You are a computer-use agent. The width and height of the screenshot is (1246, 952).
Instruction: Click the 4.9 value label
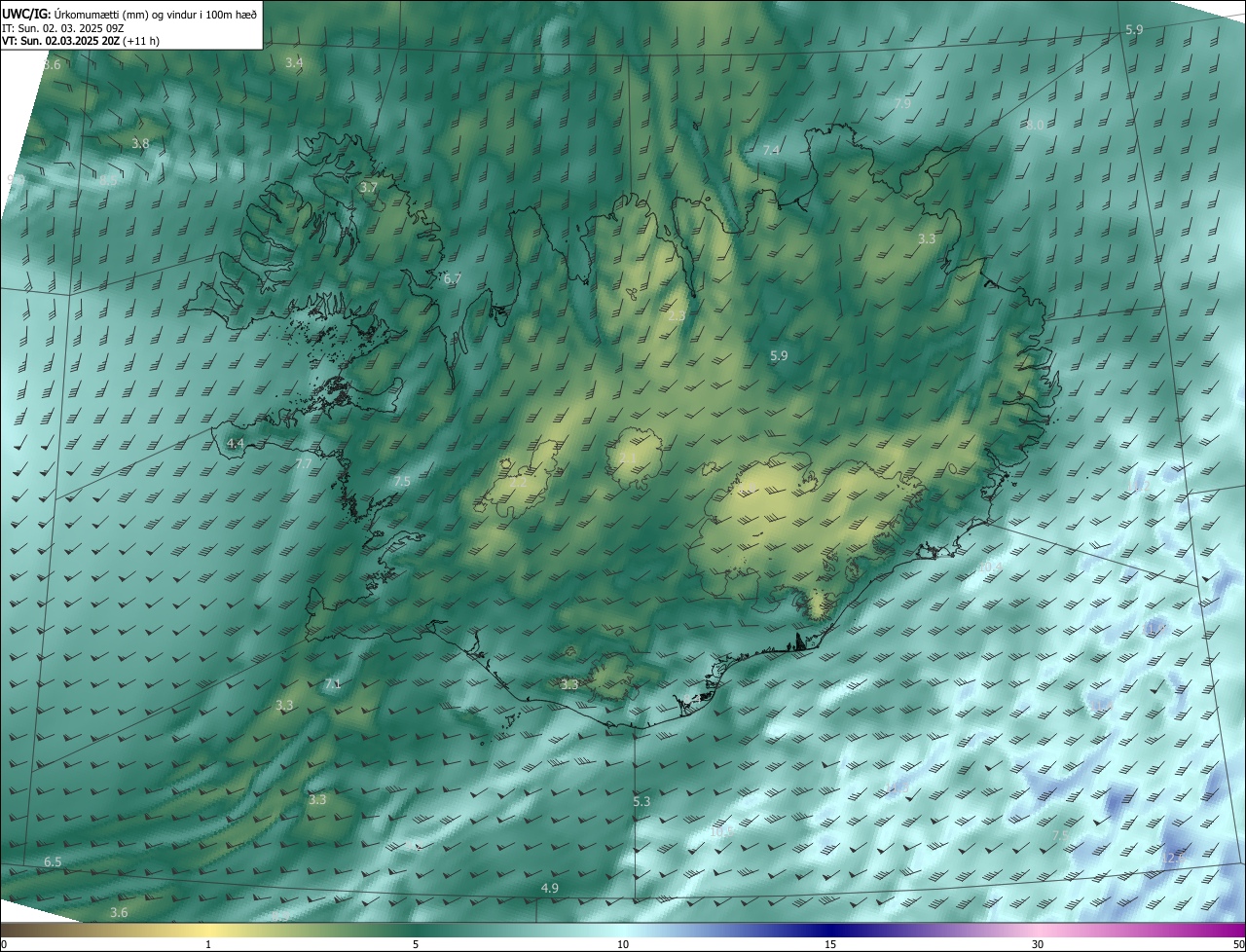550,888
